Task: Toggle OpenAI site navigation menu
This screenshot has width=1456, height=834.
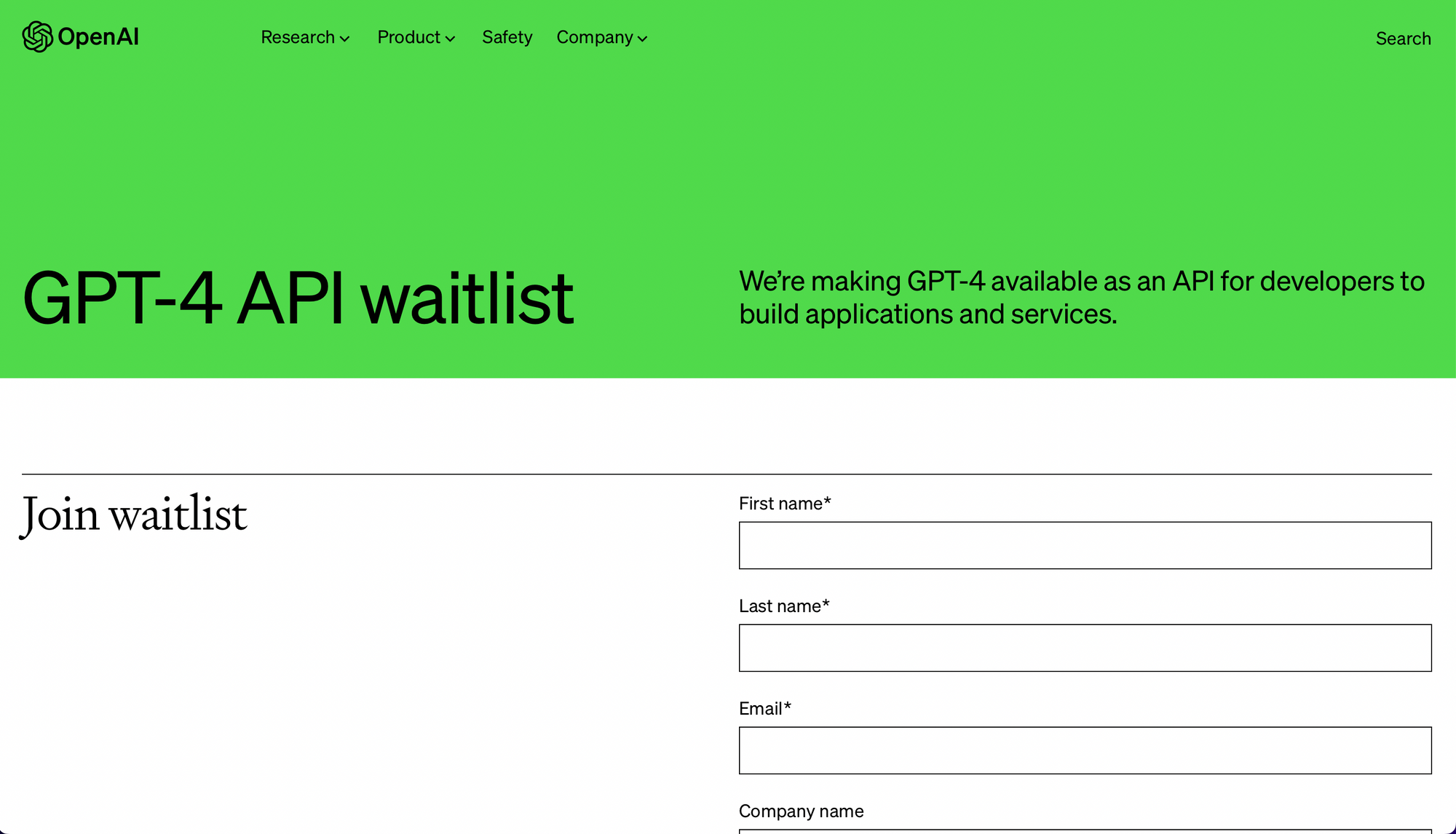Action: pyautogui.click(x=81, y=38)
